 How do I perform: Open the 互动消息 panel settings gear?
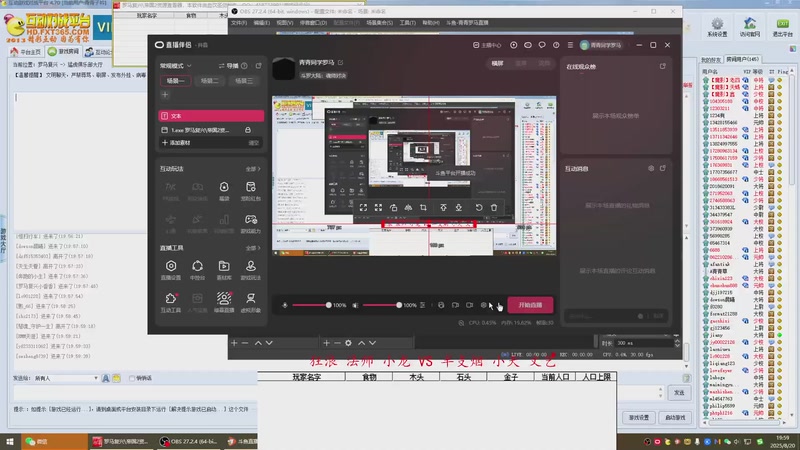click(x=651, y=168)
